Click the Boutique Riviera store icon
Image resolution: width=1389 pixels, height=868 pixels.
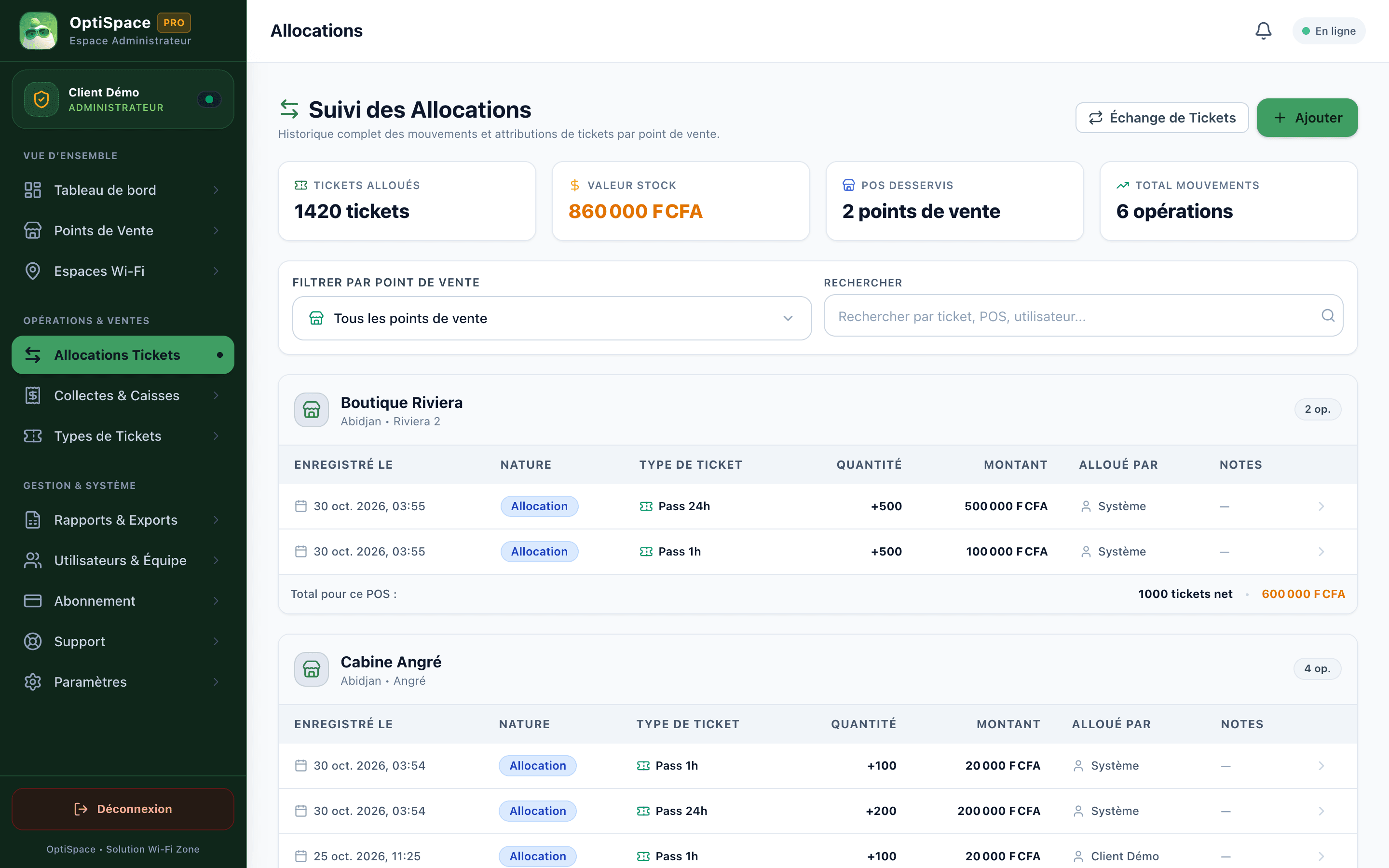[312, 410]
